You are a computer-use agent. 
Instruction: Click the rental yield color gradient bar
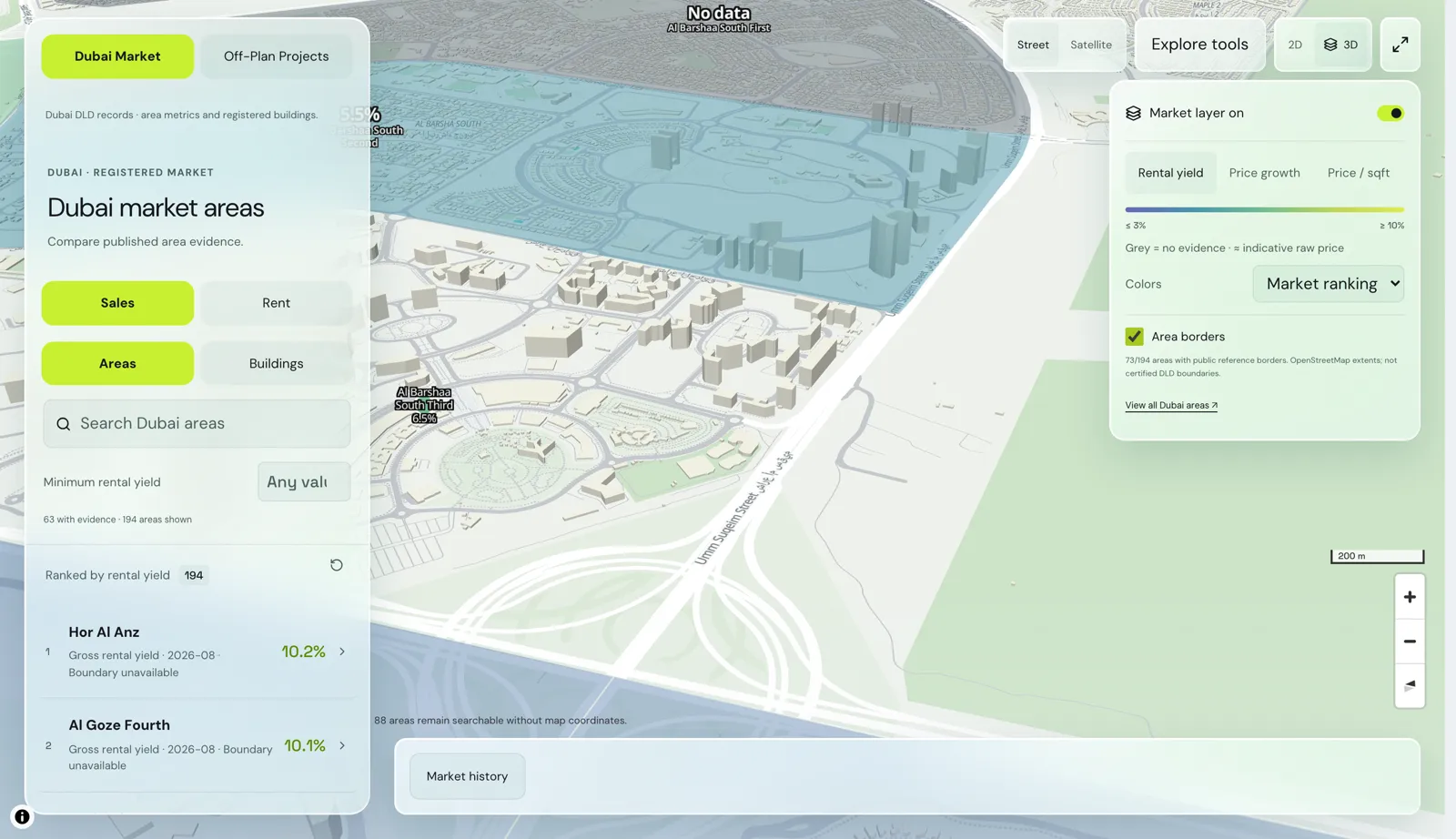[1264, 210]
